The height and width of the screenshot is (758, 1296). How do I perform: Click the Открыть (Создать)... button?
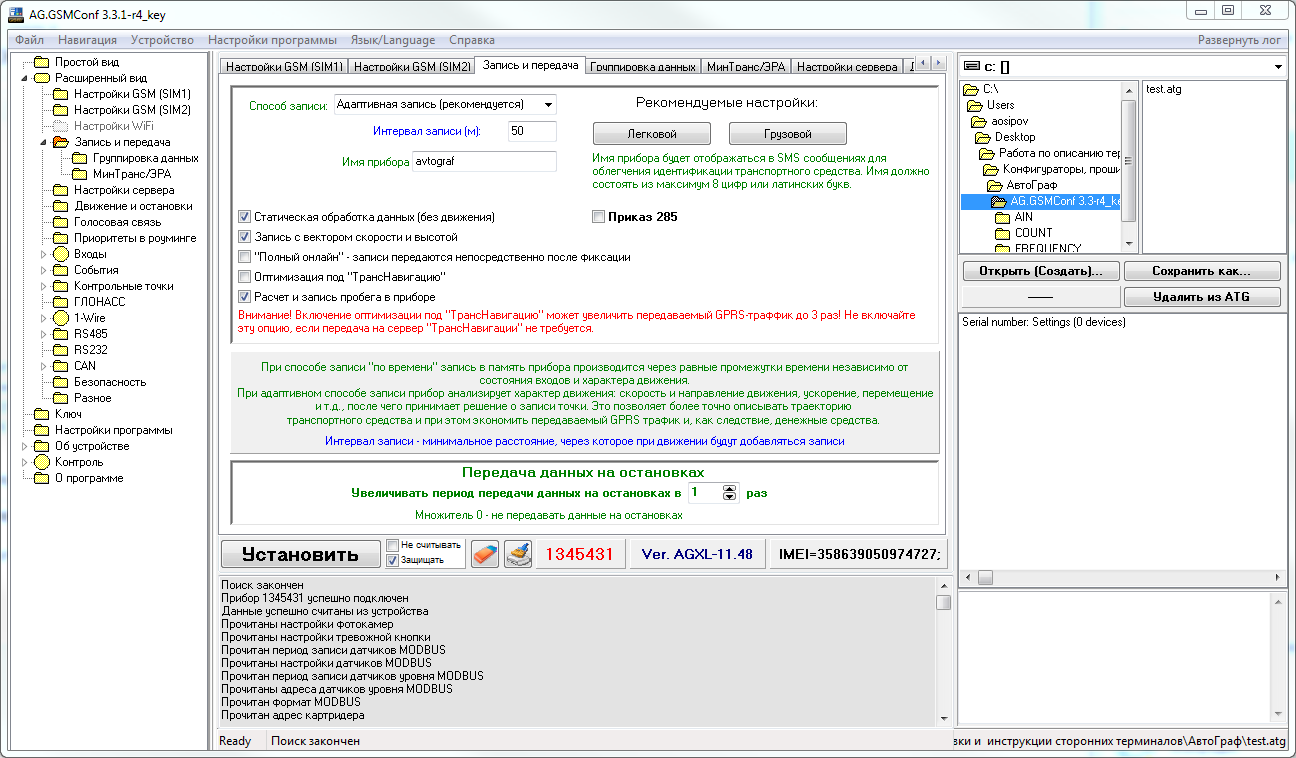click(x=1041, y=271)
